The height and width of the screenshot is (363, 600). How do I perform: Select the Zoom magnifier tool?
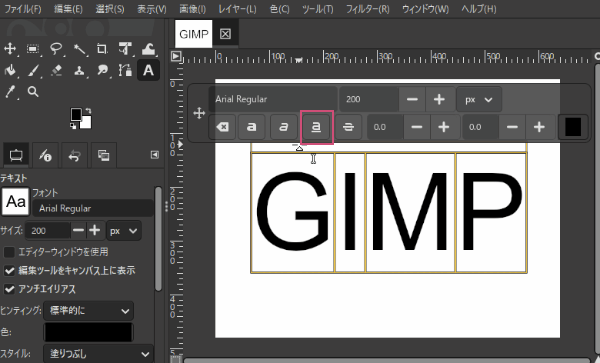[x=33, y=92]
